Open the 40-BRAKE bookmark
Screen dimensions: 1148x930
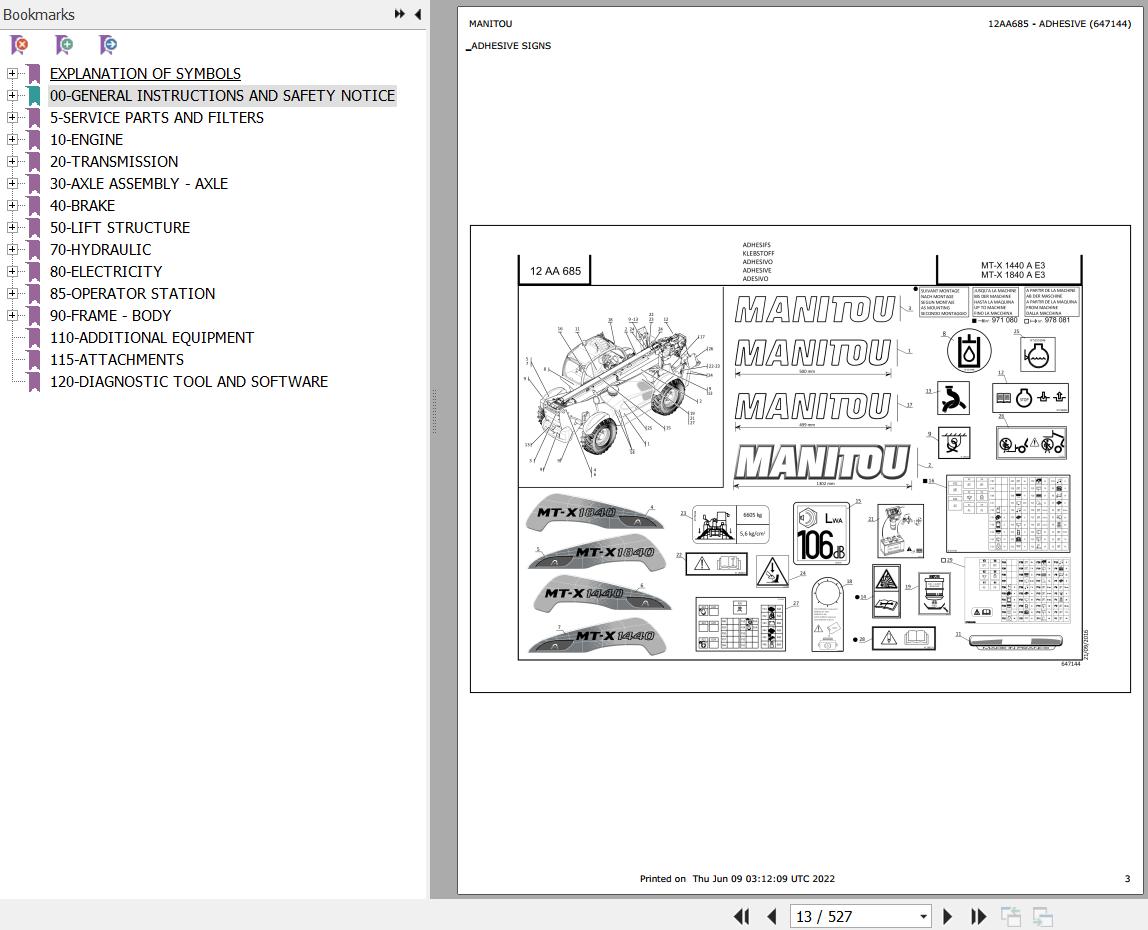pos(82,206)
